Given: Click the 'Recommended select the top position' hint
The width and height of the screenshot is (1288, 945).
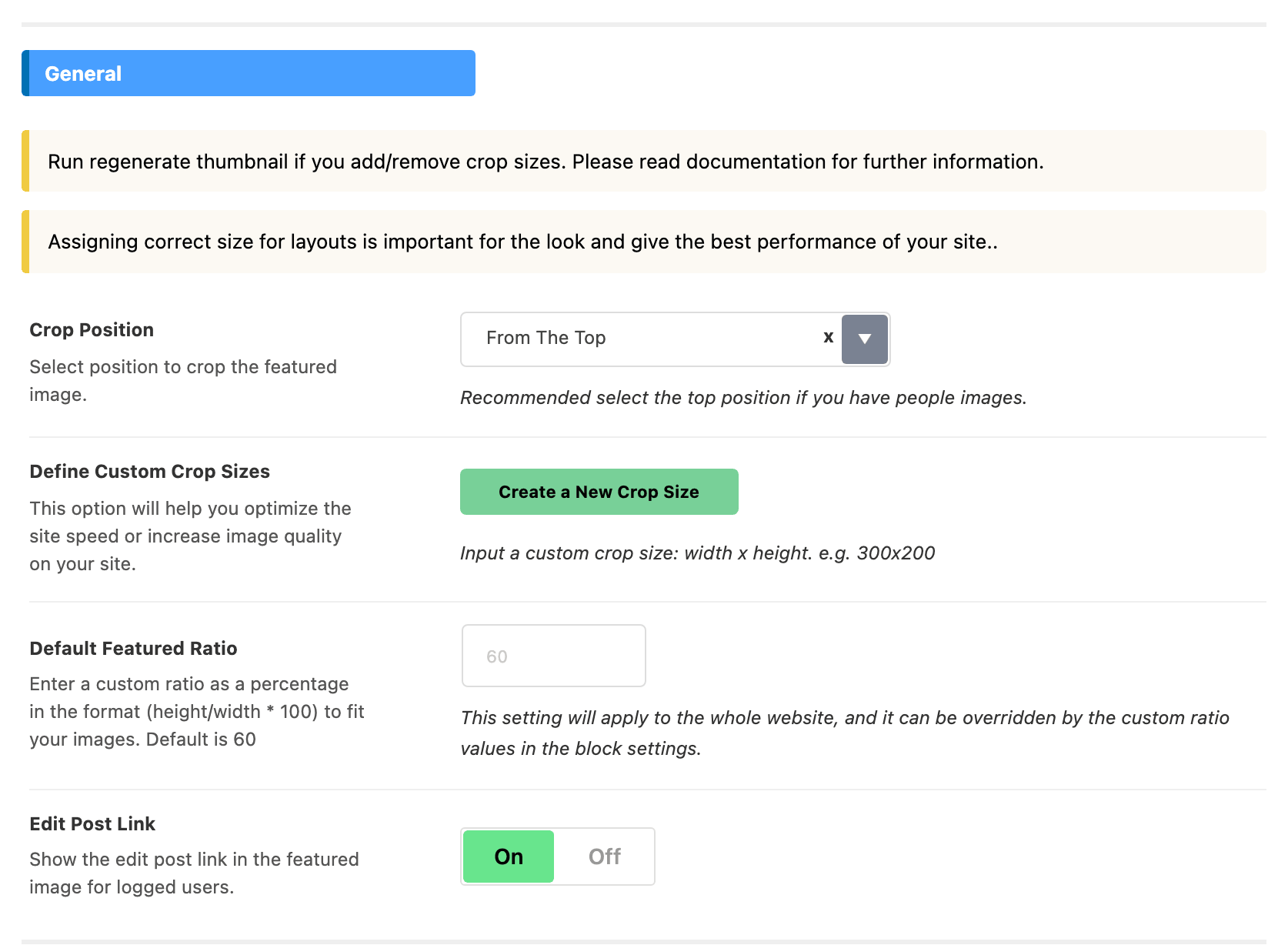Looking at the screenshot, I should pos(743,398).
